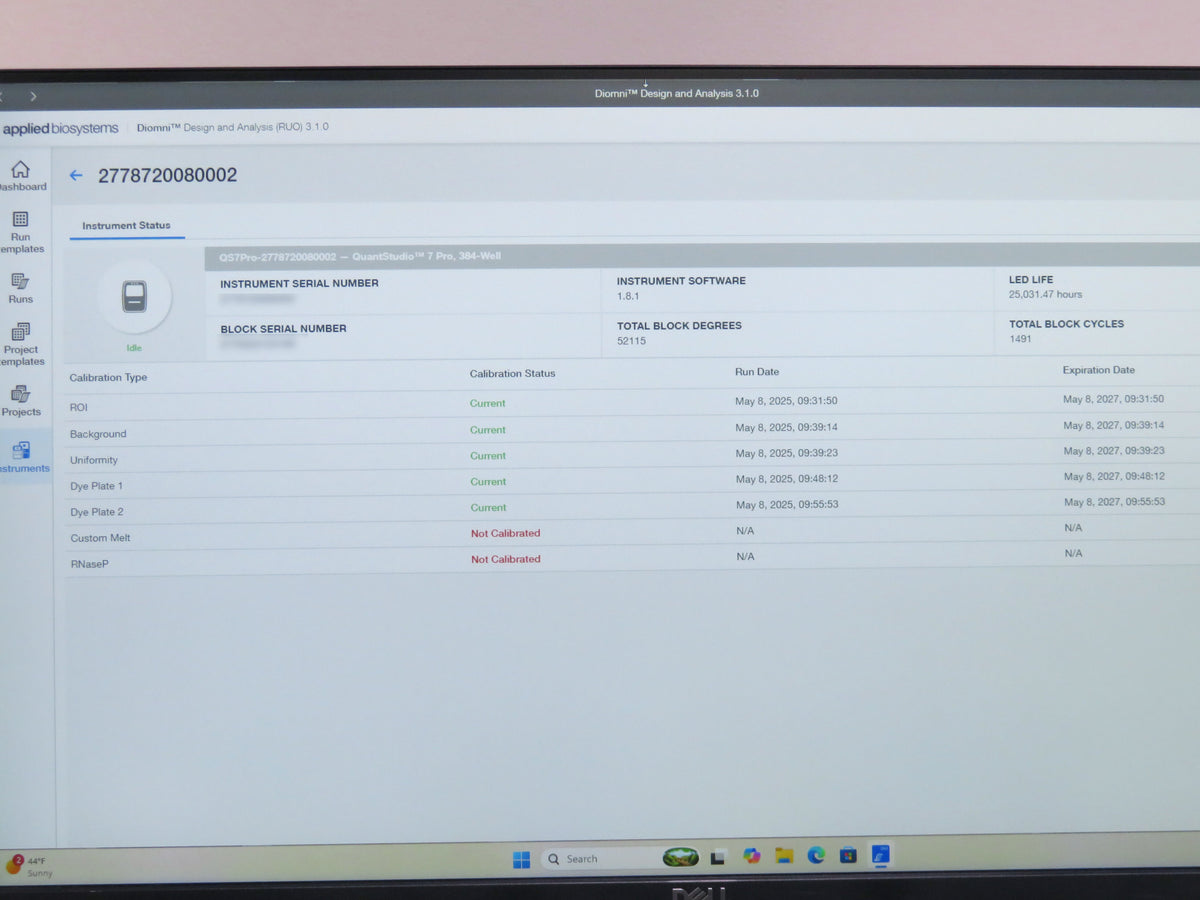Open the Windows Start menu
Image resolution: width=1200 pixels, height=900 pixels.
(521, 859)
